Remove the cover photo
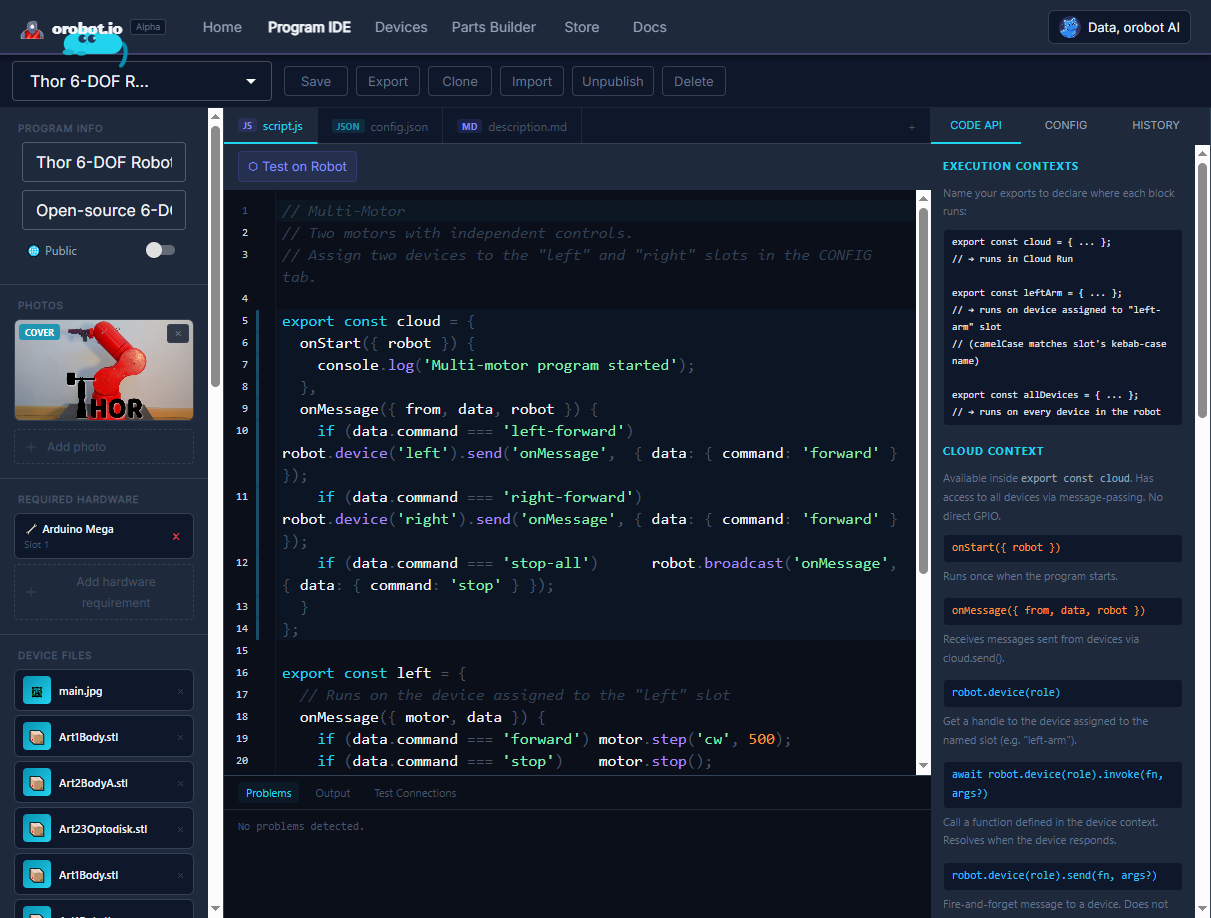Image resolution: width=1211 pixels, height=918 pixels. click(178, 333)
